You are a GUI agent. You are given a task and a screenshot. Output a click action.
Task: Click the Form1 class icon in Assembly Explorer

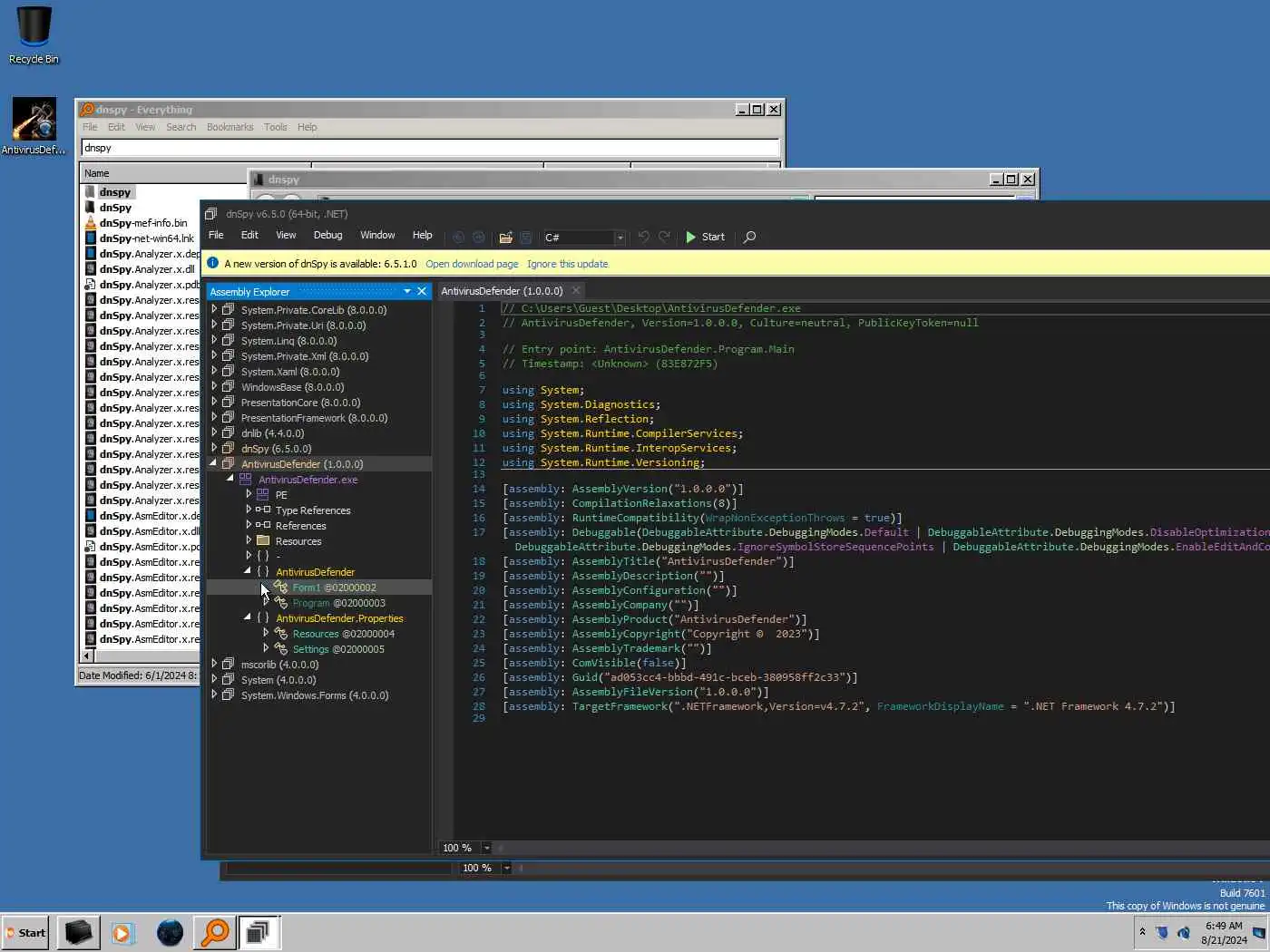coord(281,588)
